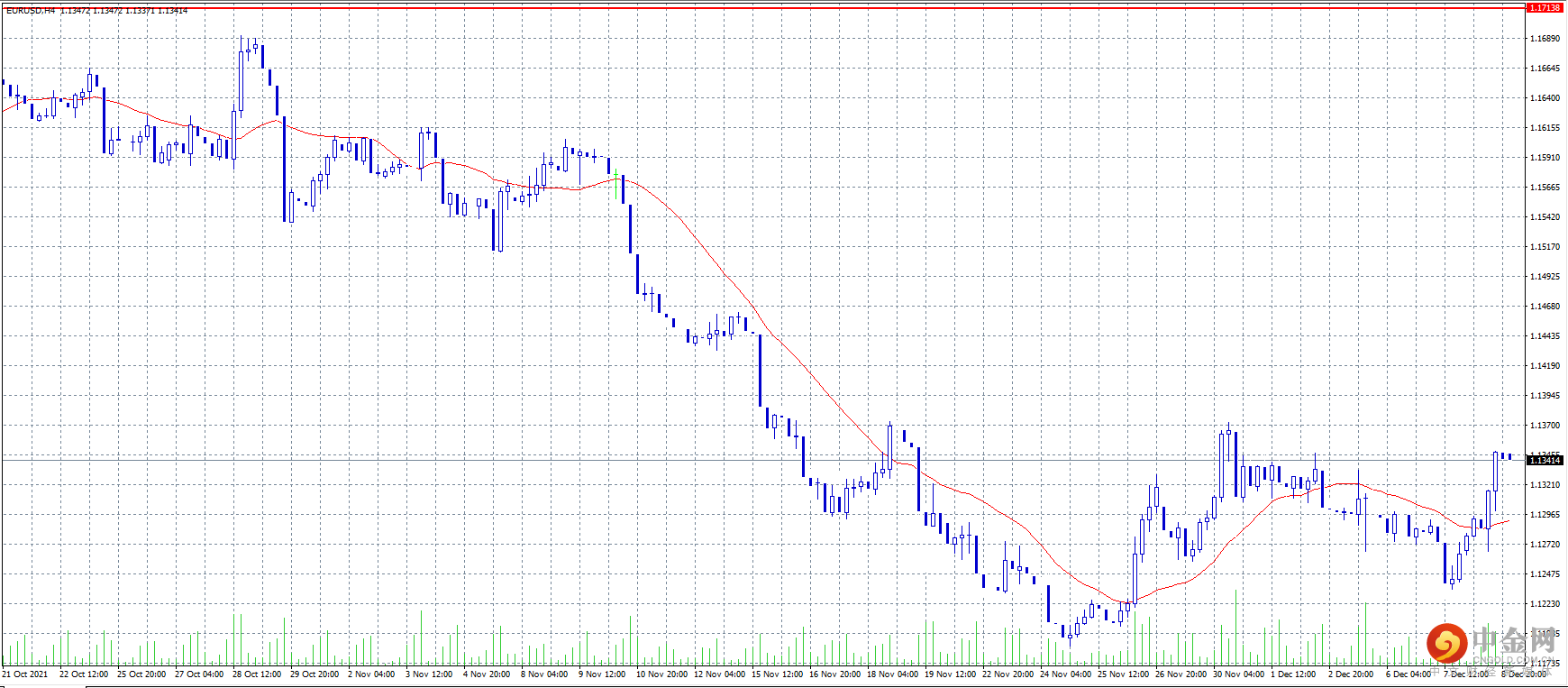Screen dimensions: 1568x688
Task: Select the red 1.17138 price level label
Action: coord(1545,8)
